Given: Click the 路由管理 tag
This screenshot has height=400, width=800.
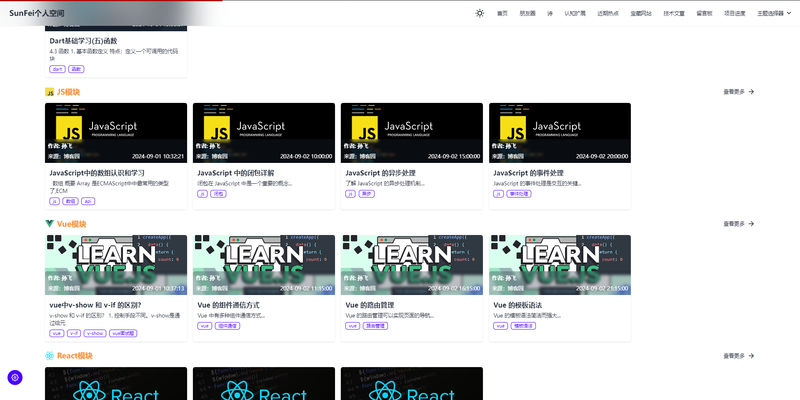Looking at the screenshot, I should pos(375,326).
